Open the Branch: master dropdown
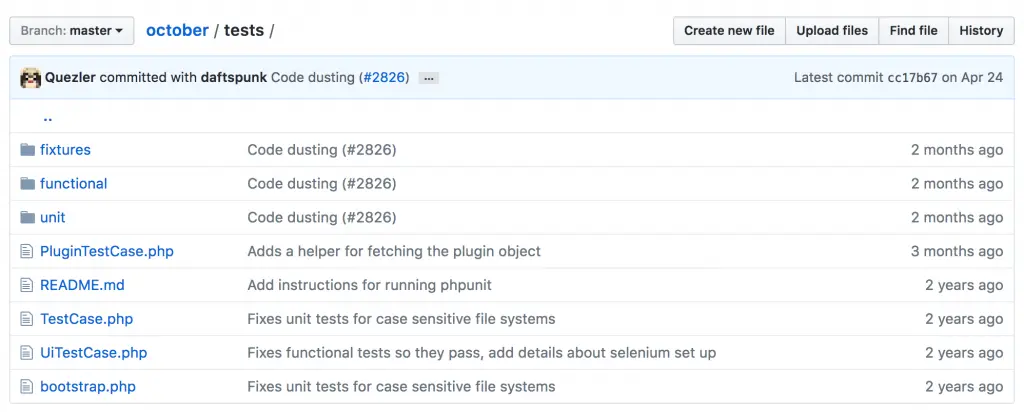1024x412 pixels. tap(71, 31)
